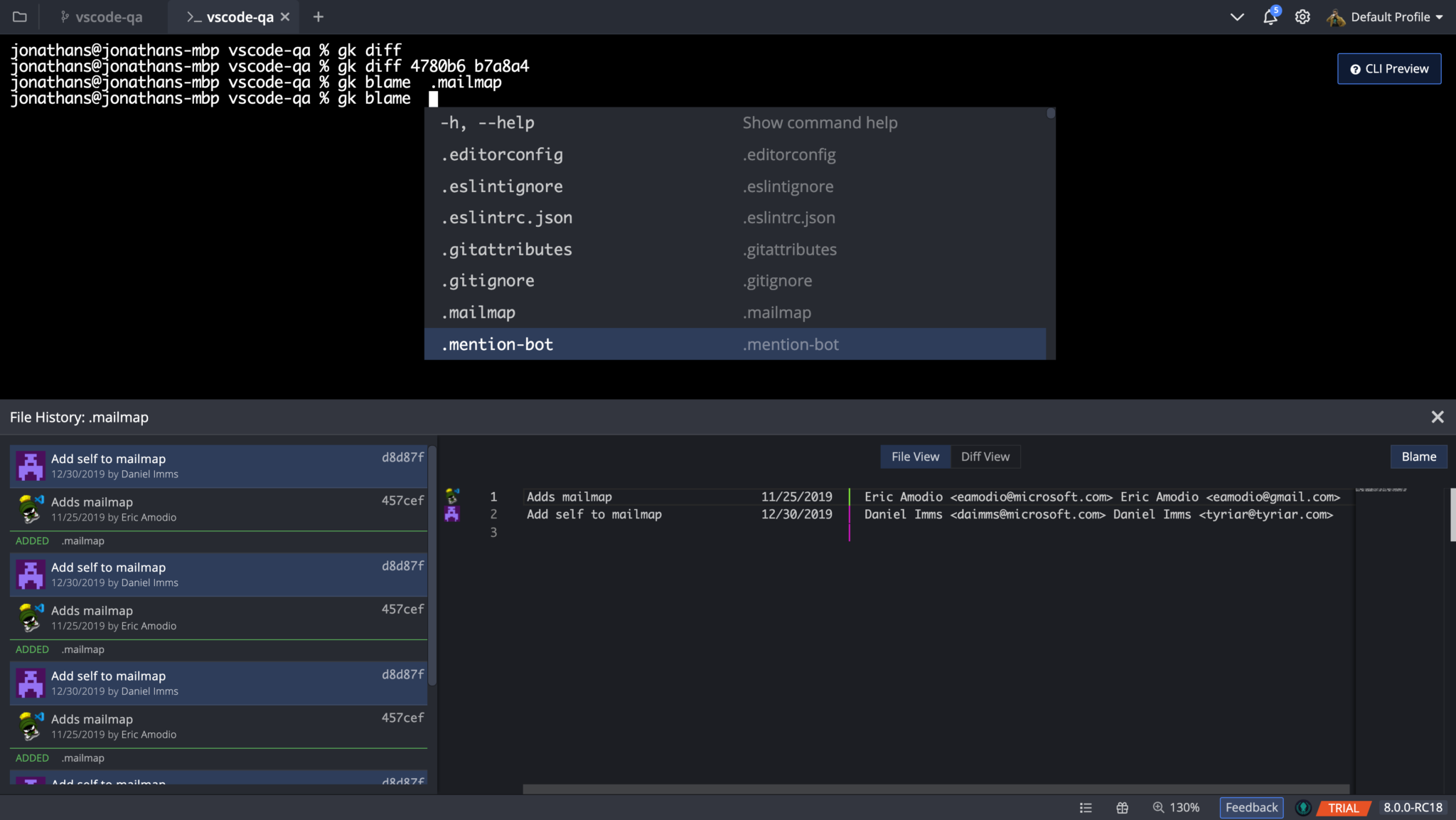Image resolution: width=1456 pixels, height=820 pixels.
Task: Close the File History: .mailmap panel
Action: click(x=1438, y=416)
